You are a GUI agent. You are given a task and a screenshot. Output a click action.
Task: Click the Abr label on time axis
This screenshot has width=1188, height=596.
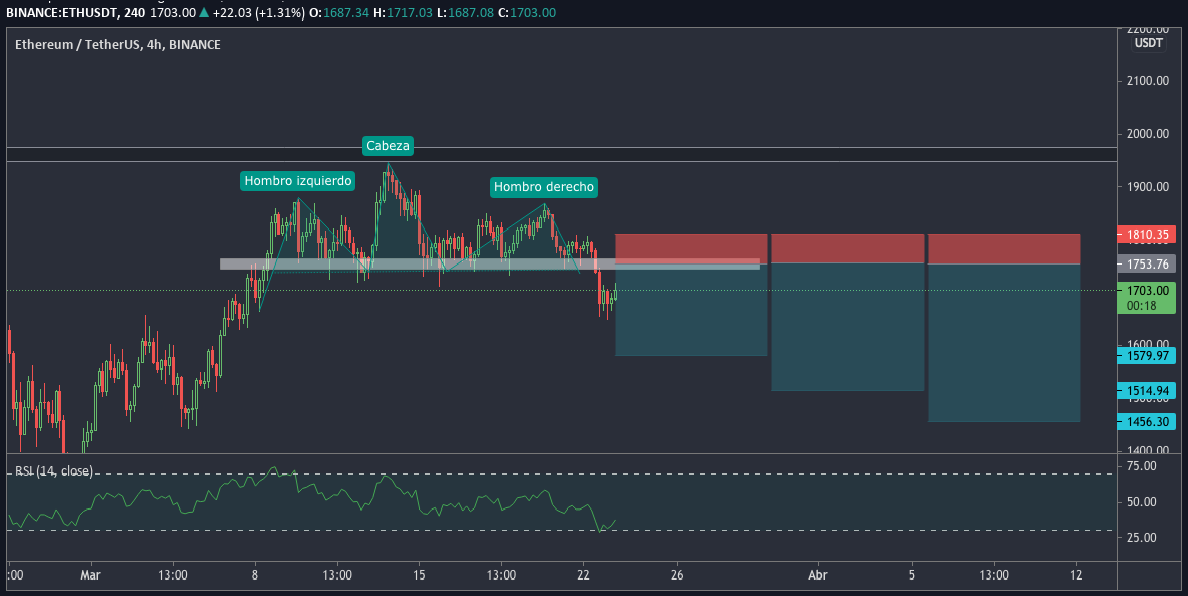[818, 576]
